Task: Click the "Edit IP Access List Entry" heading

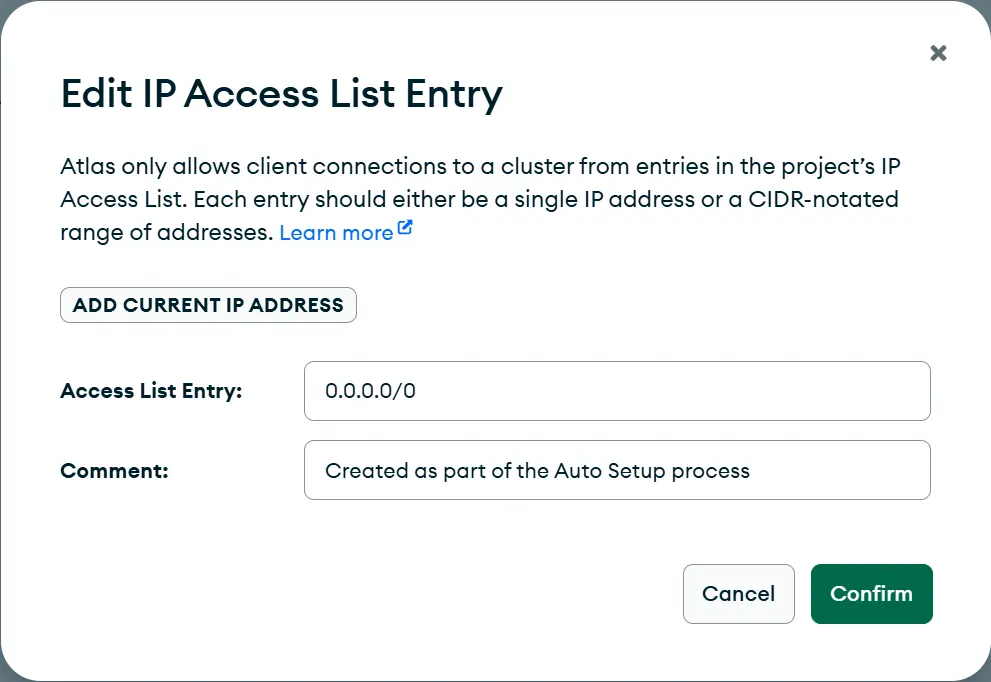Action: [281, 94]
